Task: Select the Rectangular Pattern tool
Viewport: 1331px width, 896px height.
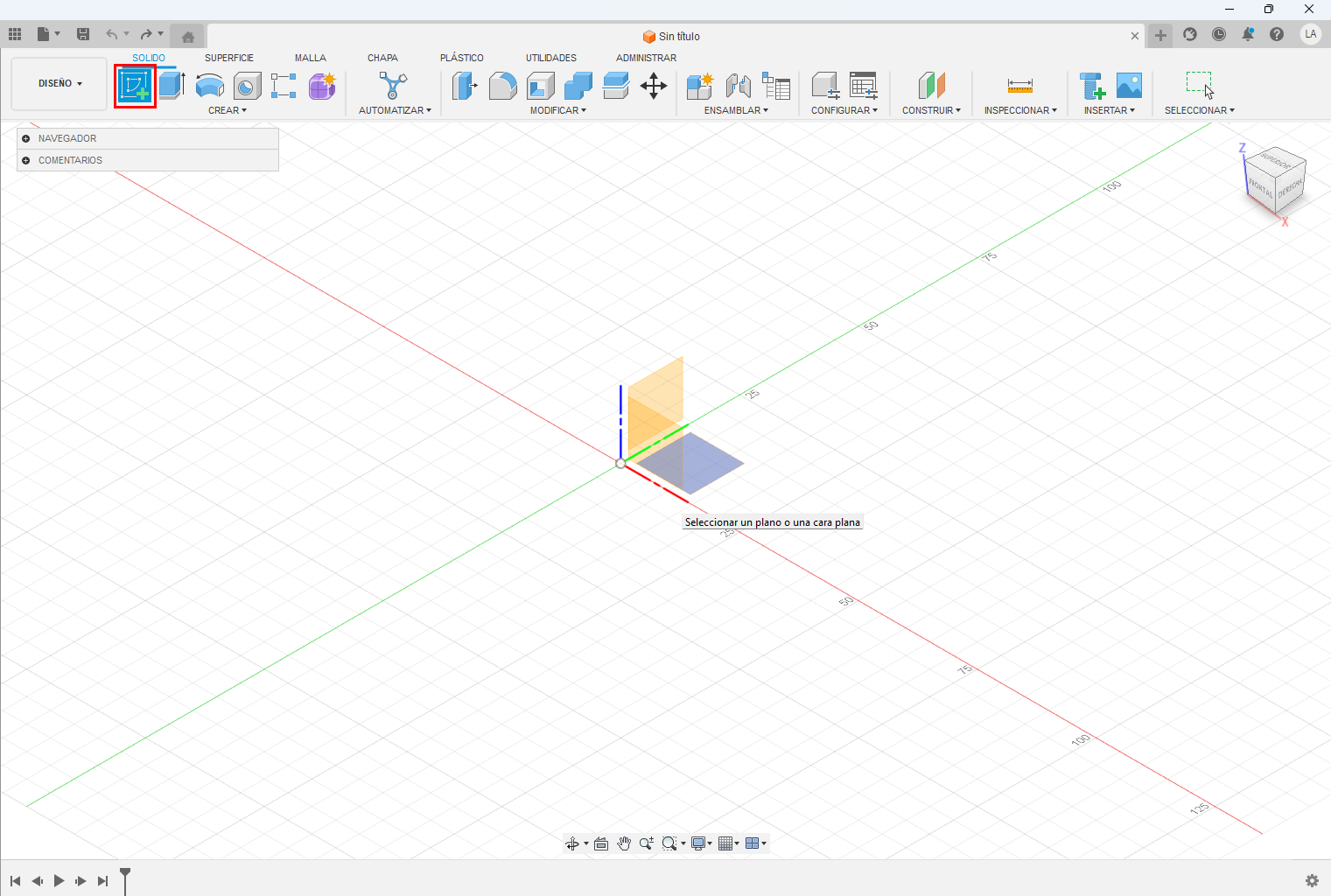Action: pos(284,86)
